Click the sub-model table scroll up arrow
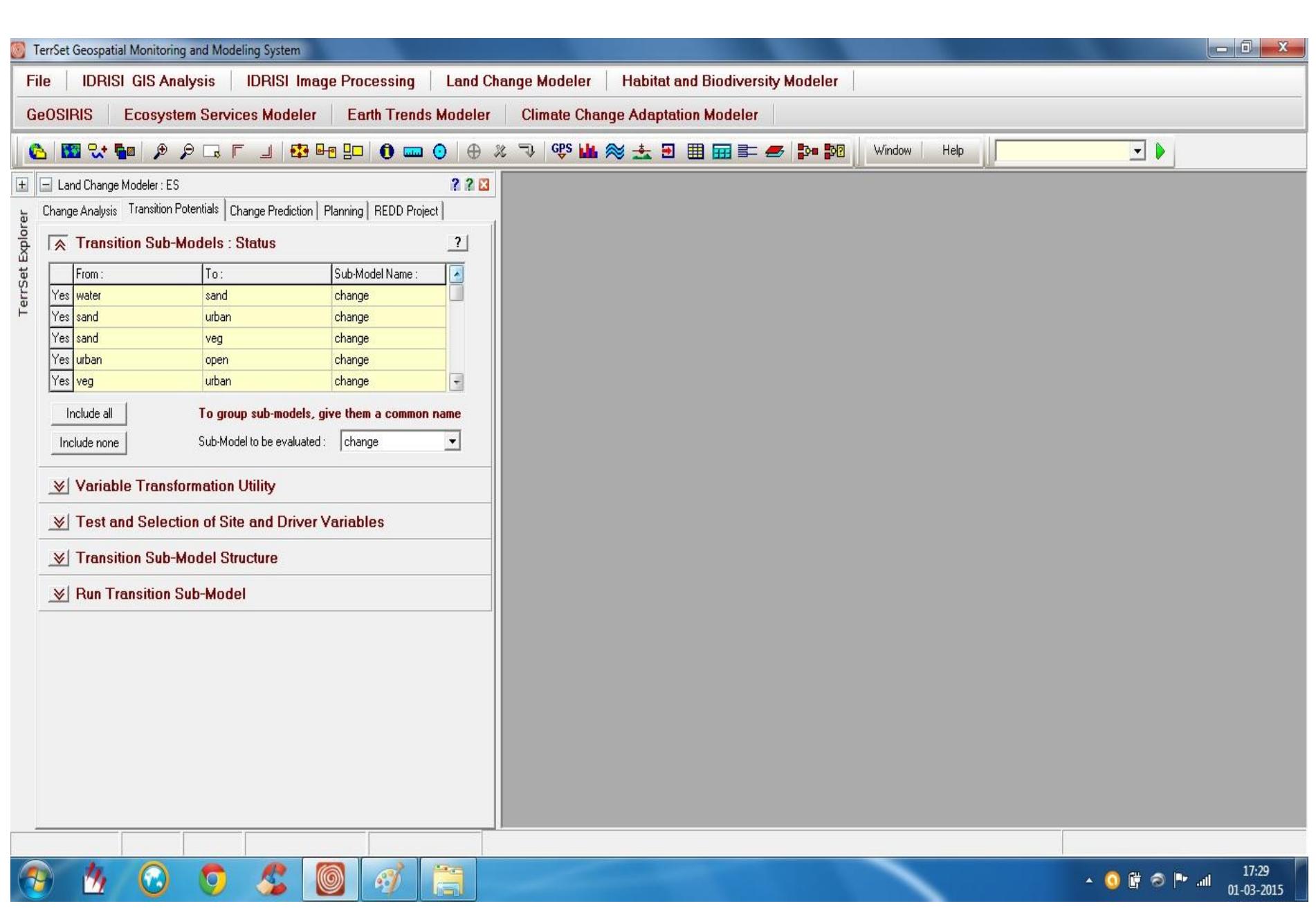1316x908 pixels. pyautogui.click(x=456, y=274)
